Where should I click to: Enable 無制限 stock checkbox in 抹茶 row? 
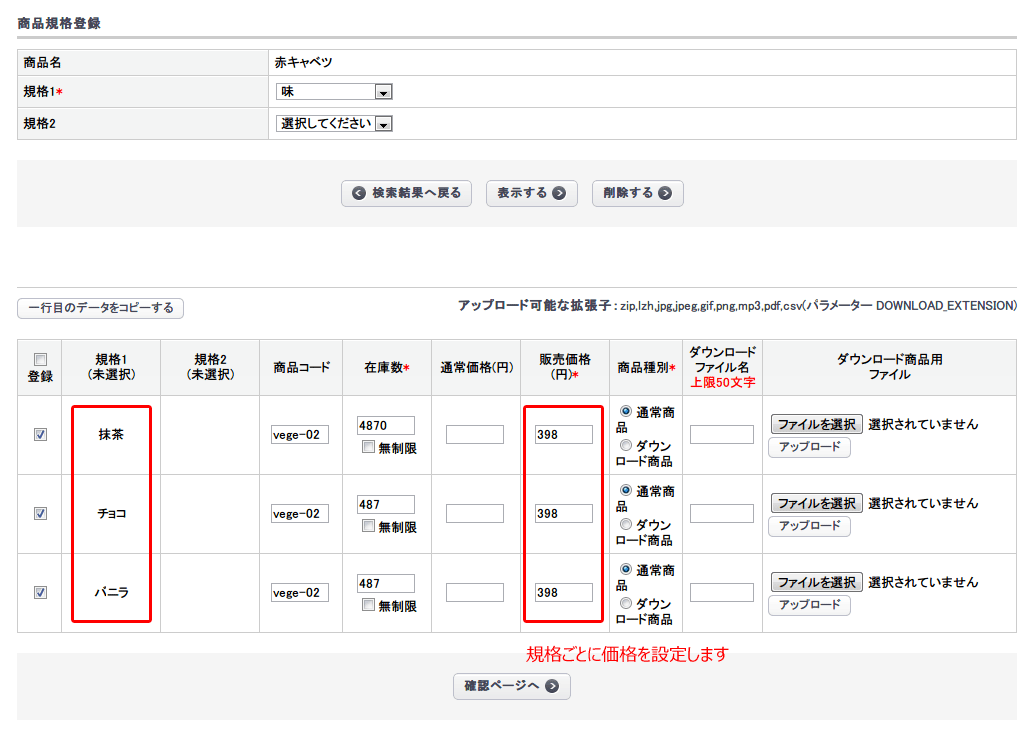(x=368, y=448)
